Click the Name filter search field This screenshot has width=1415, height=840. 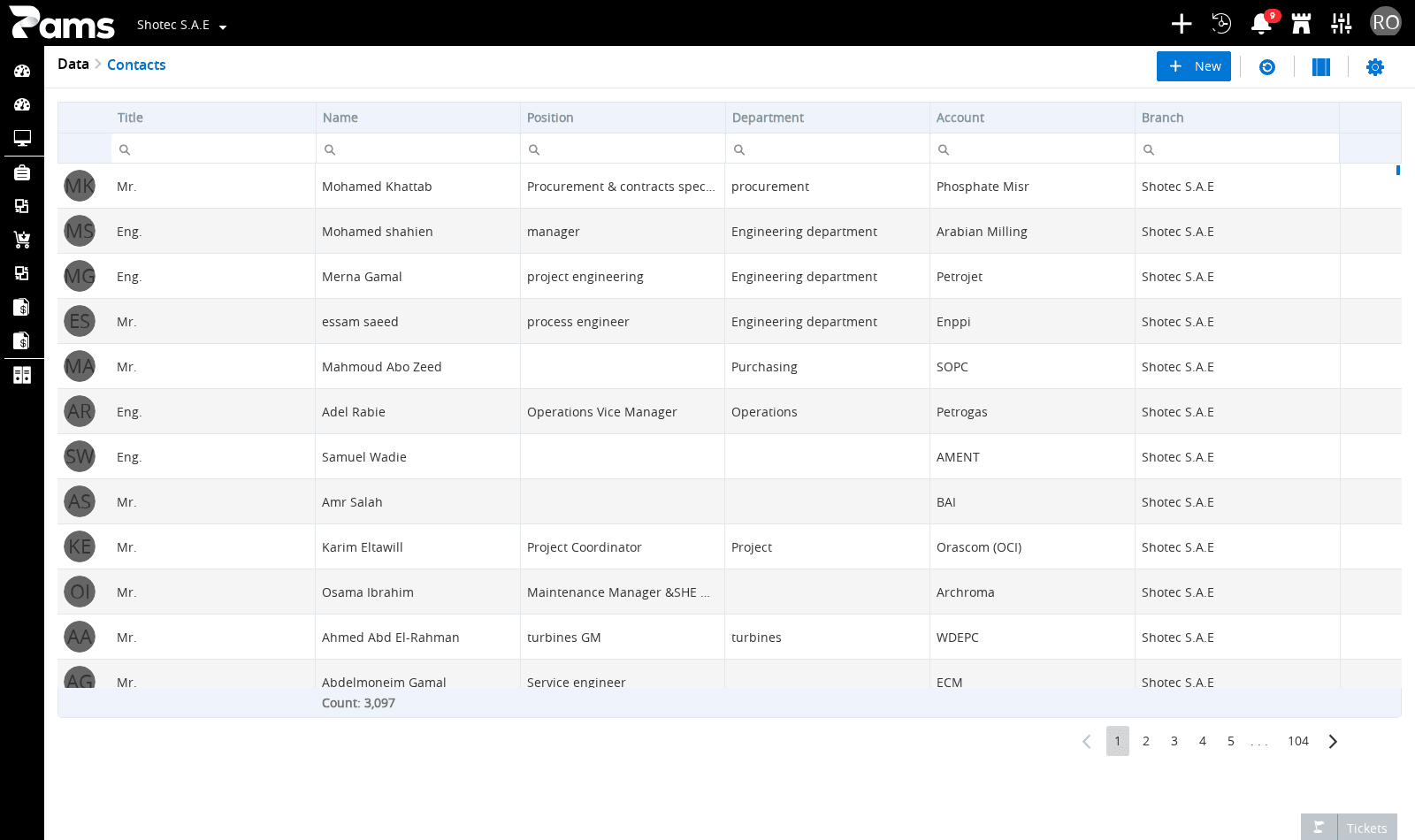pyautogui.click(x=418, y=149)
